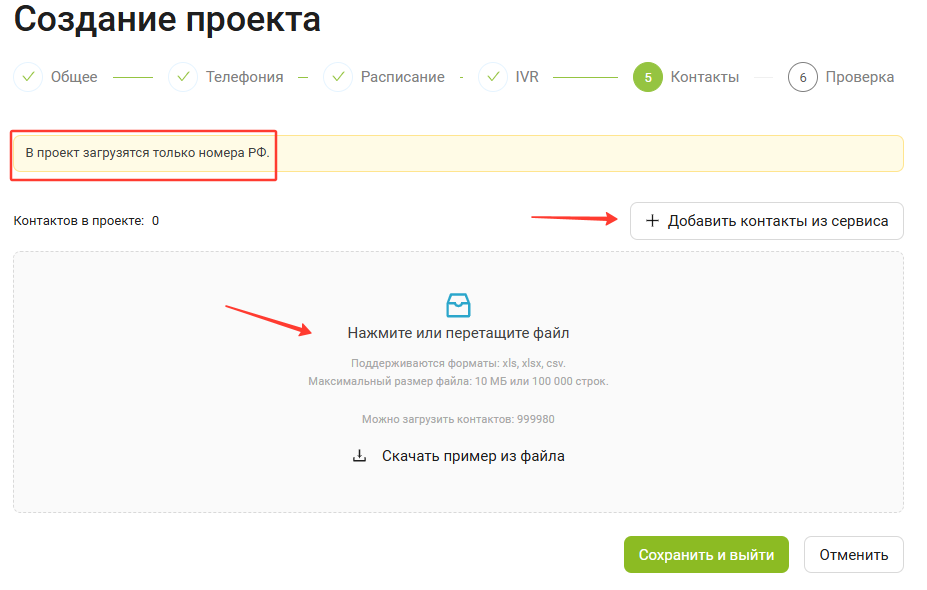Go to the Расписание step
This screenshot has width=927, height=590.
coord(402,77)
